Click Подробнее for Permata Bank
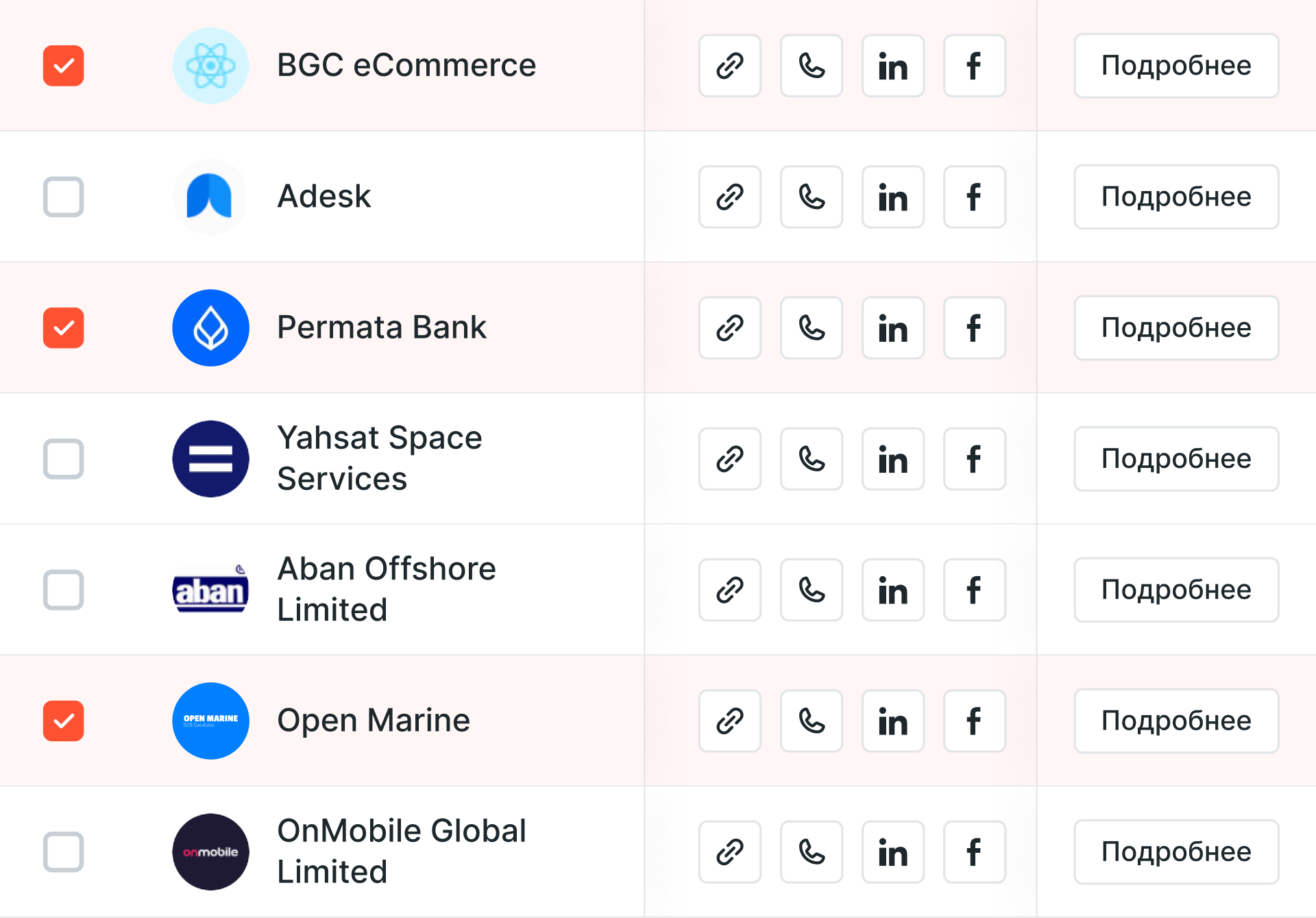The width and height of the screenshot is (1316, 918). pos(1175,328)
